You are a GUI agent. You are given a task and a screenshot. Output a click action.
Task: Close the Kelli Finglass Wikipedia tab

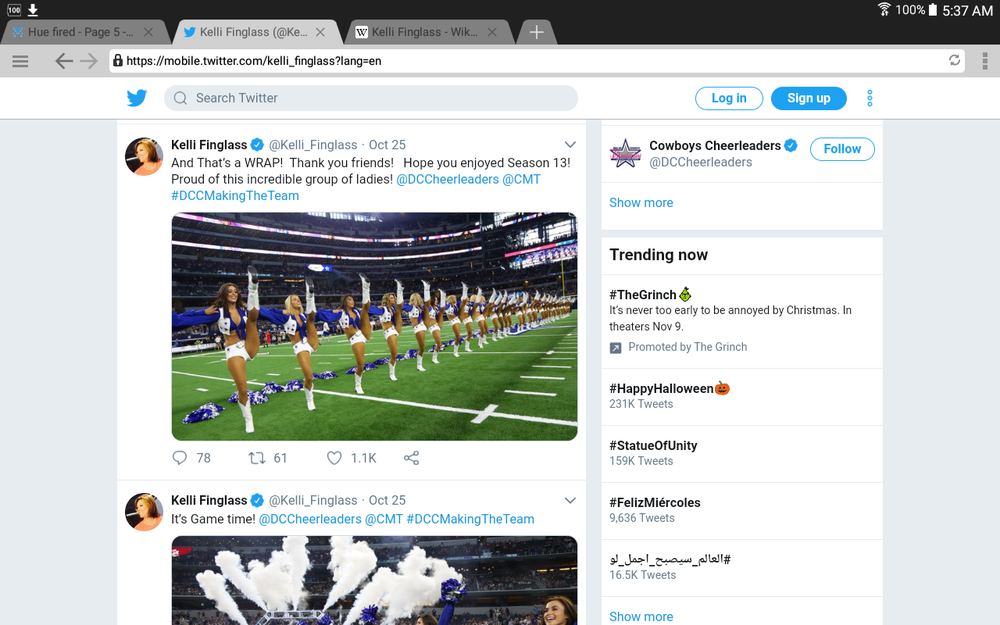pos(492,32)
